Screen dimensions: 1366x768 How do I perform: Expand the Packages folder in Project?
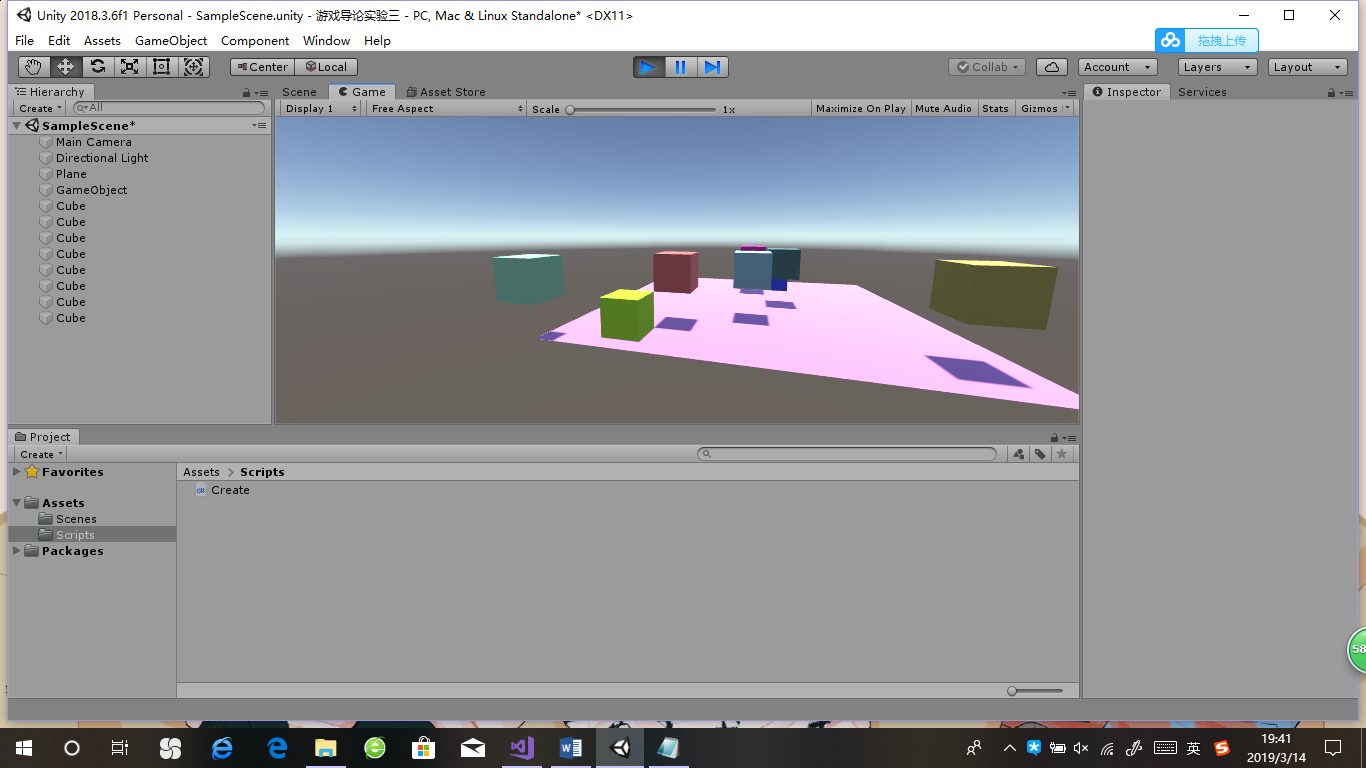coord(16,550)
